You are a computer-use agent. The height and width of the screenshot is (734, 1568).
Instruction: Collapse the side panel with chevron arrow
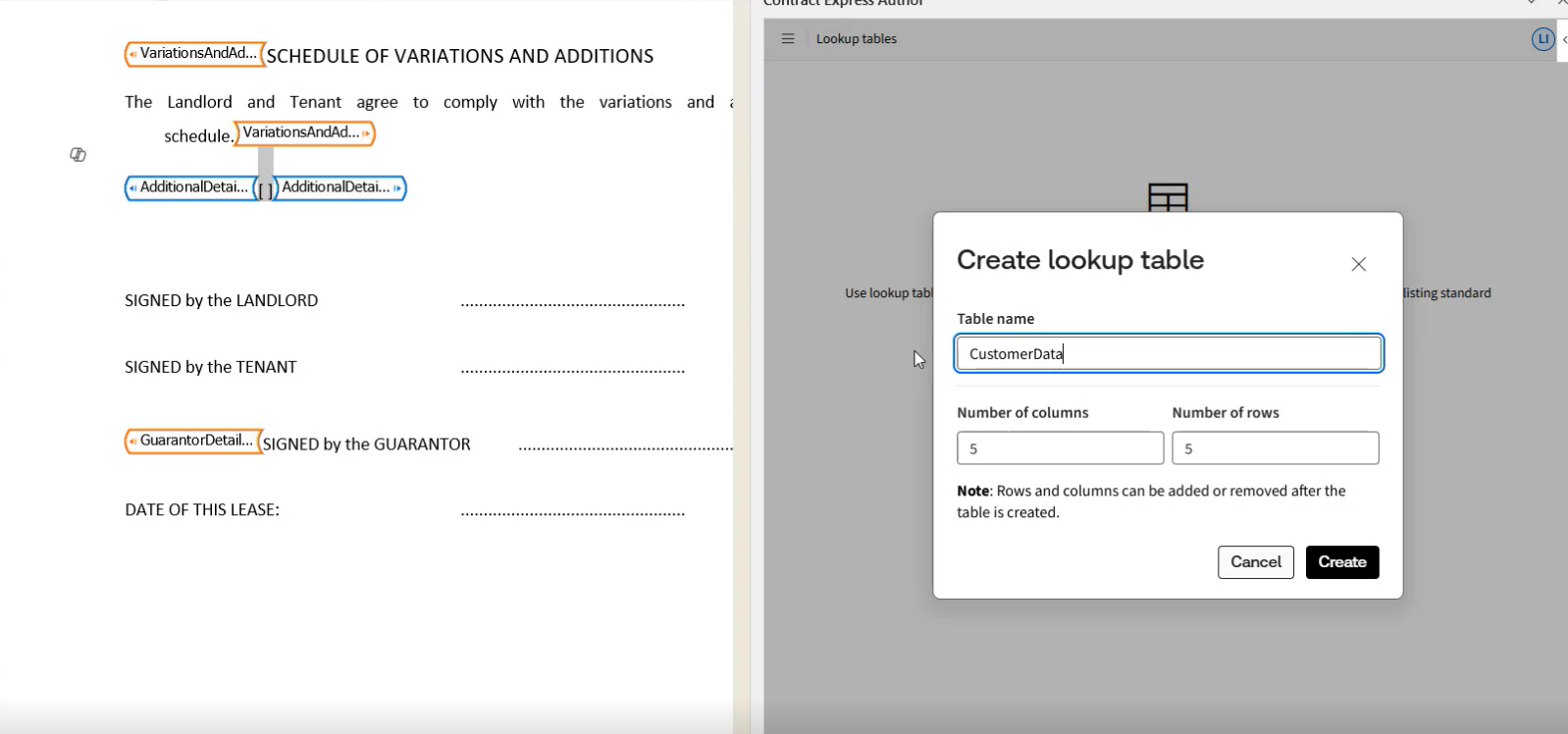(x=1563, y=39)
